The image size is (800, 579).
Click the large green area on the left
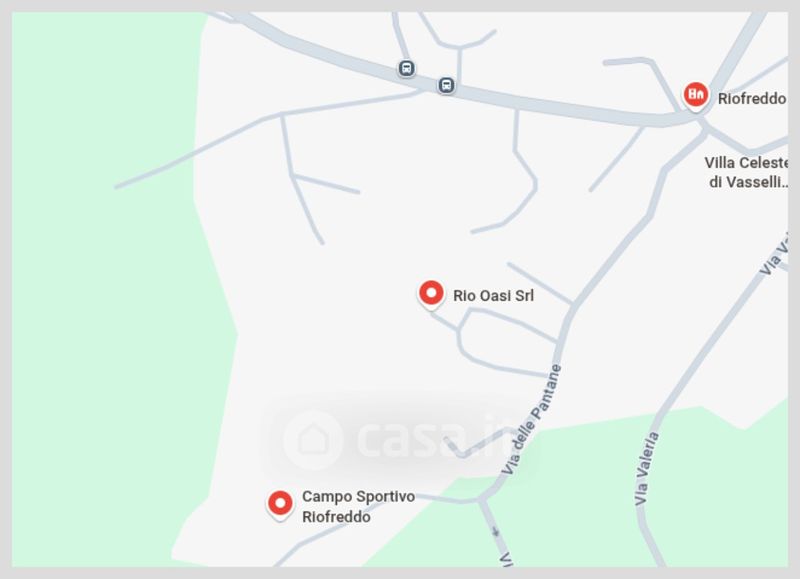click(x=102, y=306)
